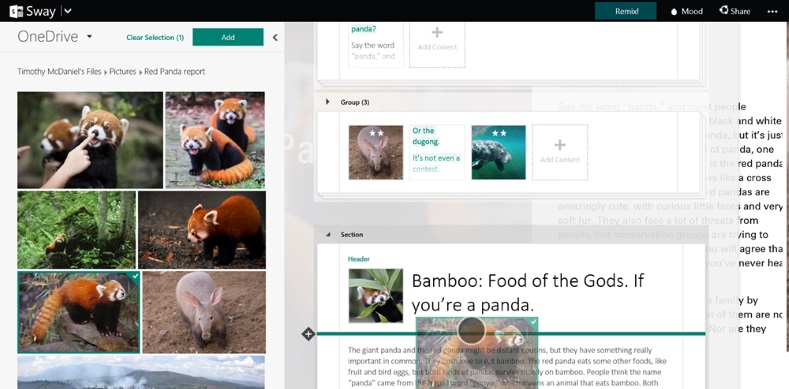Click Red Panda report breadcrumb
The image size is (789, 389).
(x=175, y=71)
